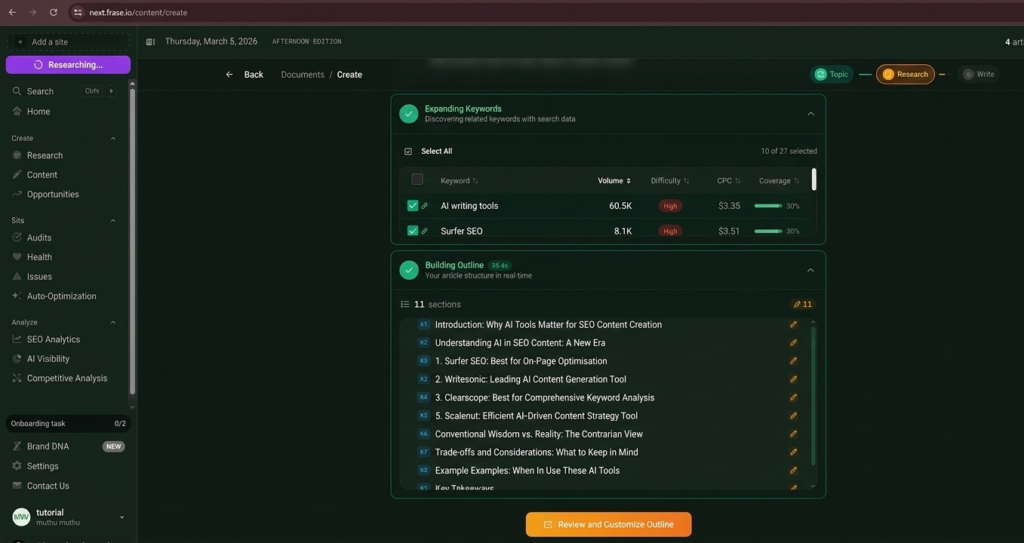1024x543 pixels.
Task: Select the Write step
Action: [979, 74]
